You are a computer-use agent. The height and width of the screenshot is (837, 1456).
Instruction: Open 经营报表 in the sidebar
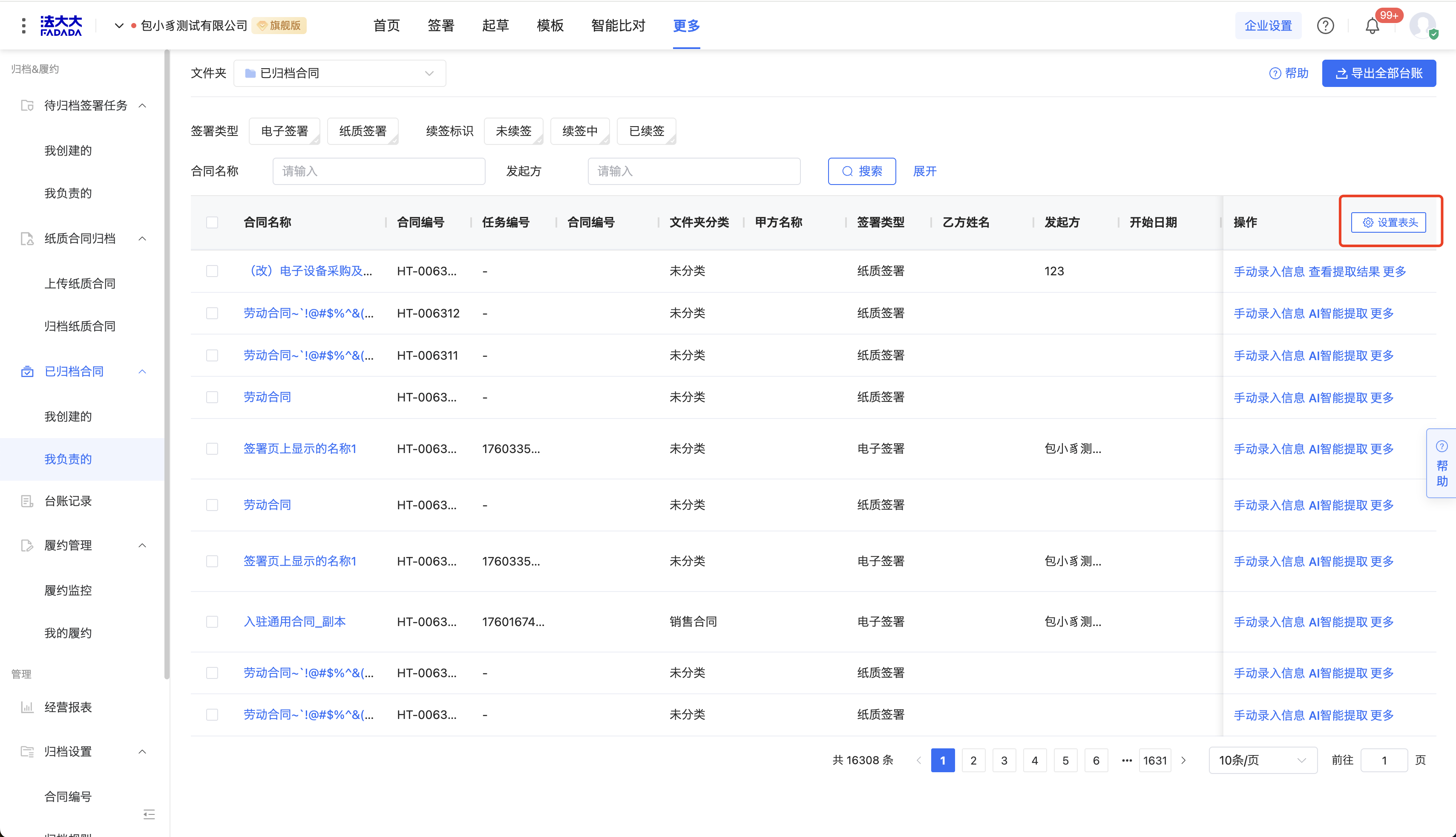tap(68, 707)
